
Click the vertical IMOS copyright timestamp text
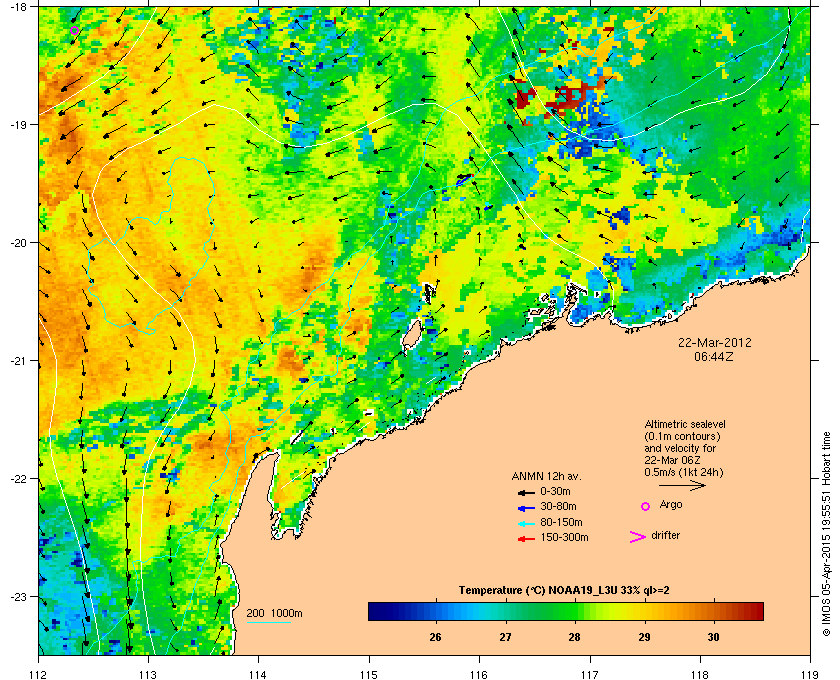pyautogui.click(x=826, y=534)
